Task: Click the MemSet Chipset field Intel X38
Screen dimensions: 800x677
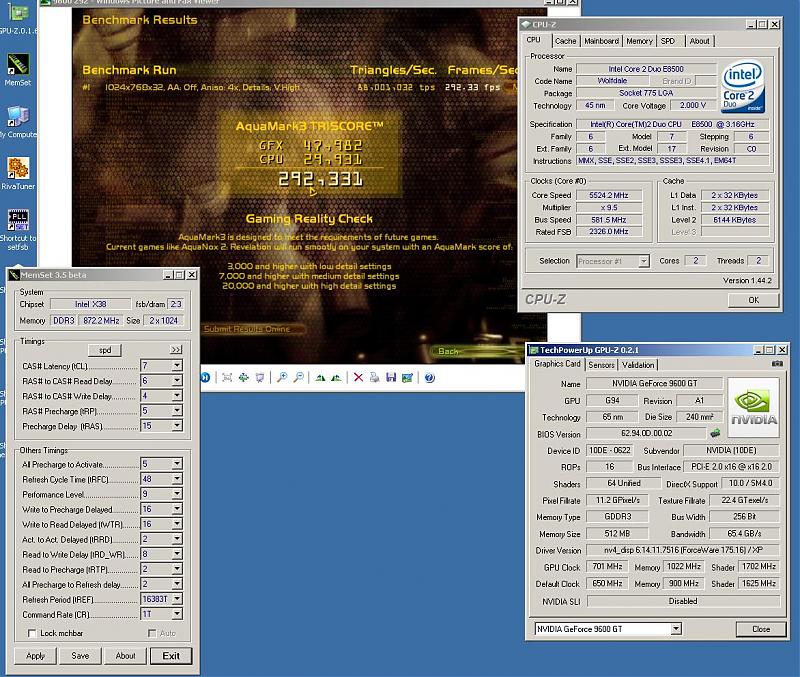Action: tap(90, 304)
